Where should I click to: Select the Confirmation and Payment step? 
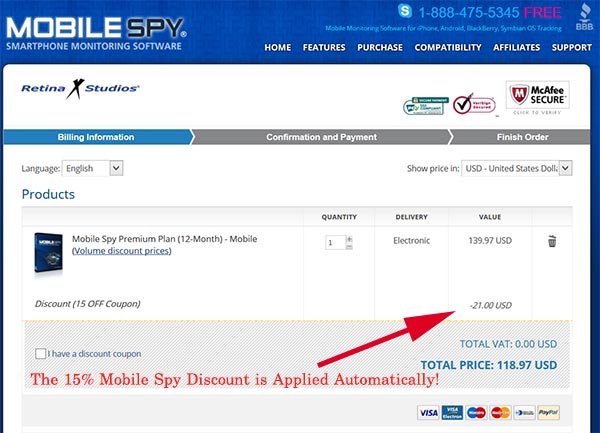(x=321, y=137)
